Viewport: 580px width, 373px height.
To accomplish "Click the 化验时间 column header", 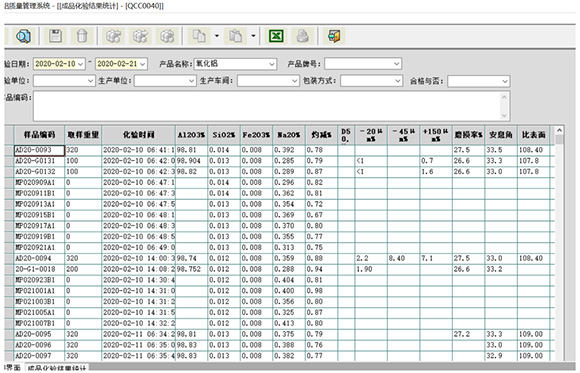I will 138,135.
